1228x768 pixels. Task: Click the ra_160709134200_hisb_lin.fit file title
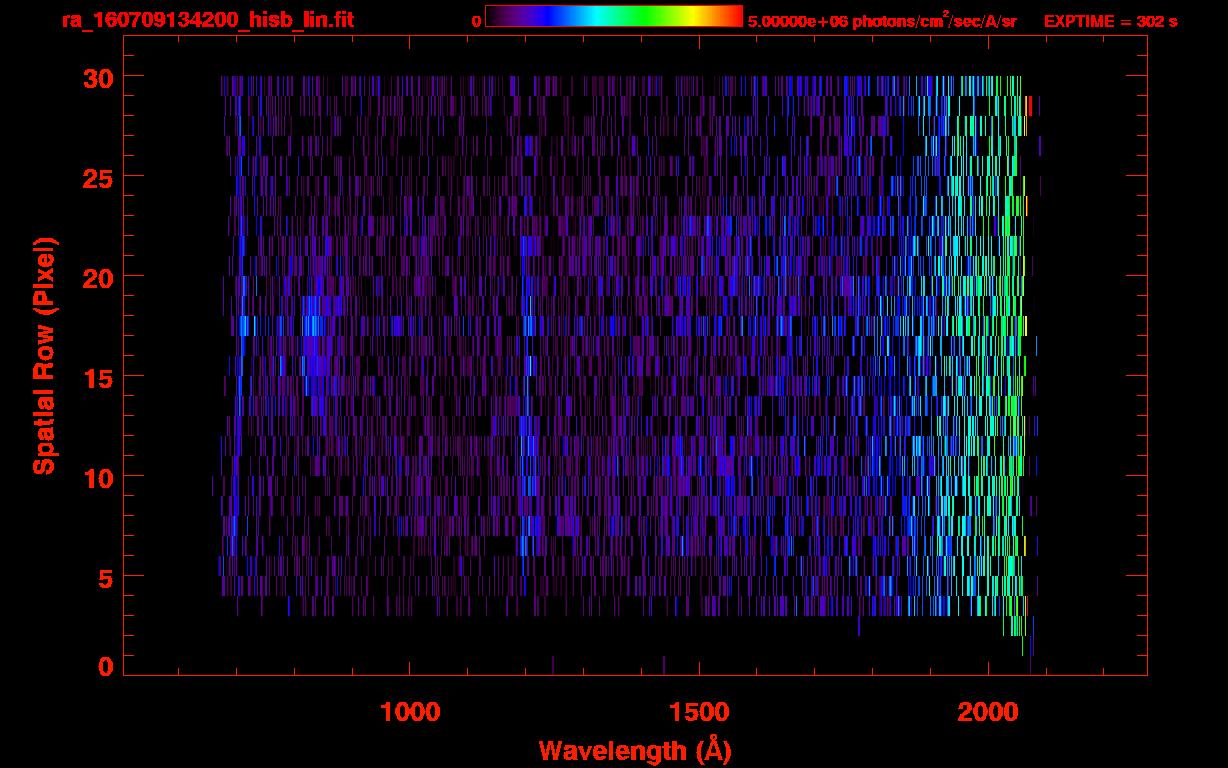tap(207, 20)
